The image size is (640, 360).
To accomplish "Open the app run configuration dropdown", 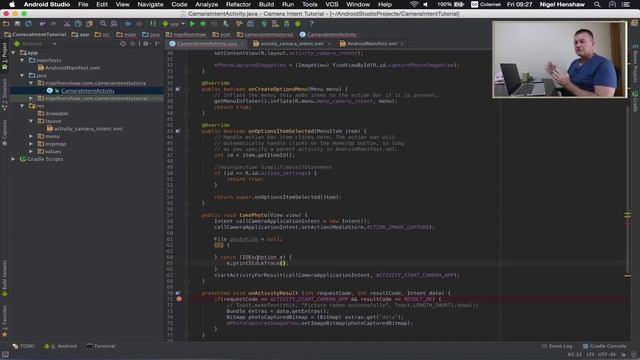I will pos(174,24).
